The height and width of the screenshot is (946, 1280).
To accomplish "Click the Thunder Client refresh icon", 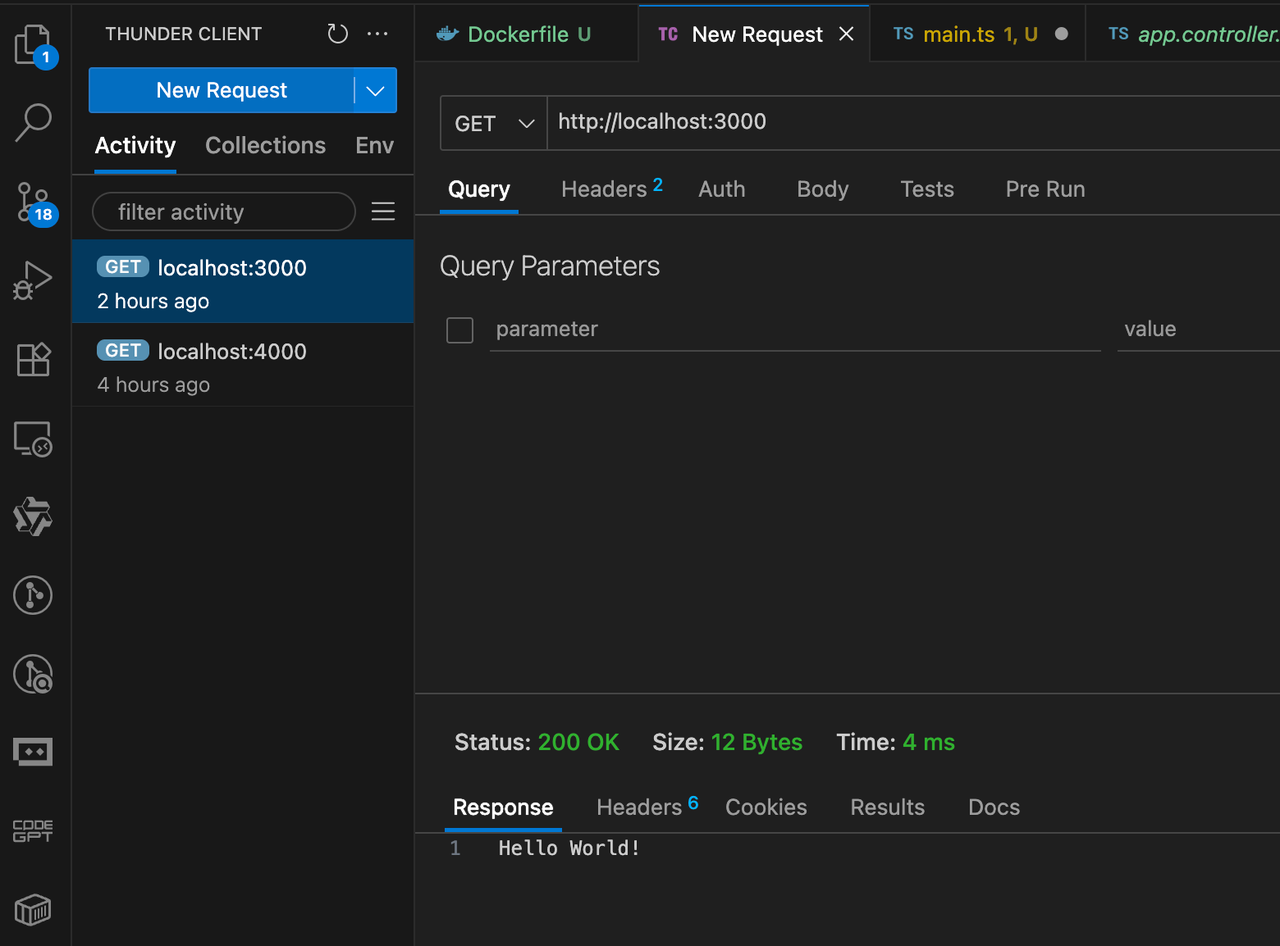I will (338, 34).
